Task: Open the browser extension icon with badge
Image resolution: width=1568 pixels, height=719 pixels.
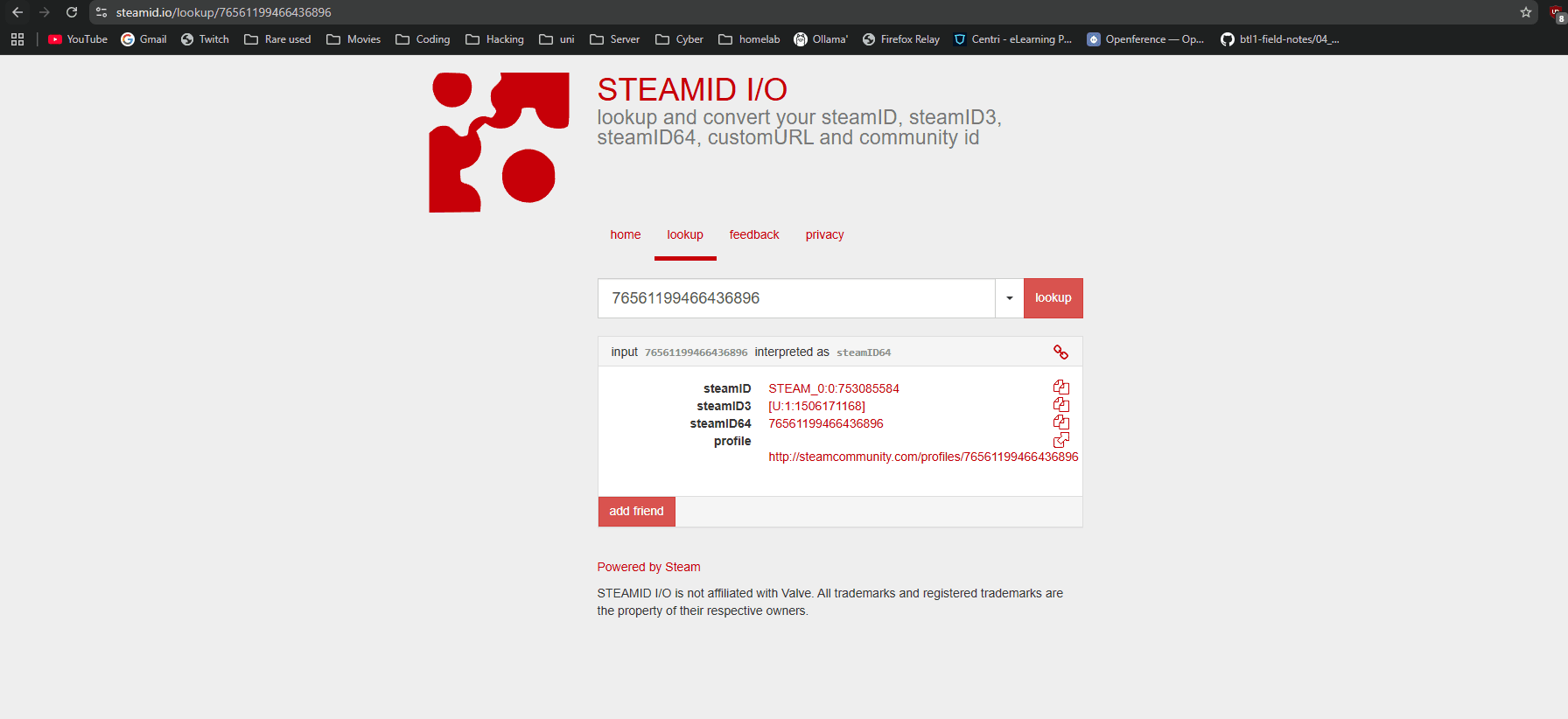Action: coord(1557,13)
